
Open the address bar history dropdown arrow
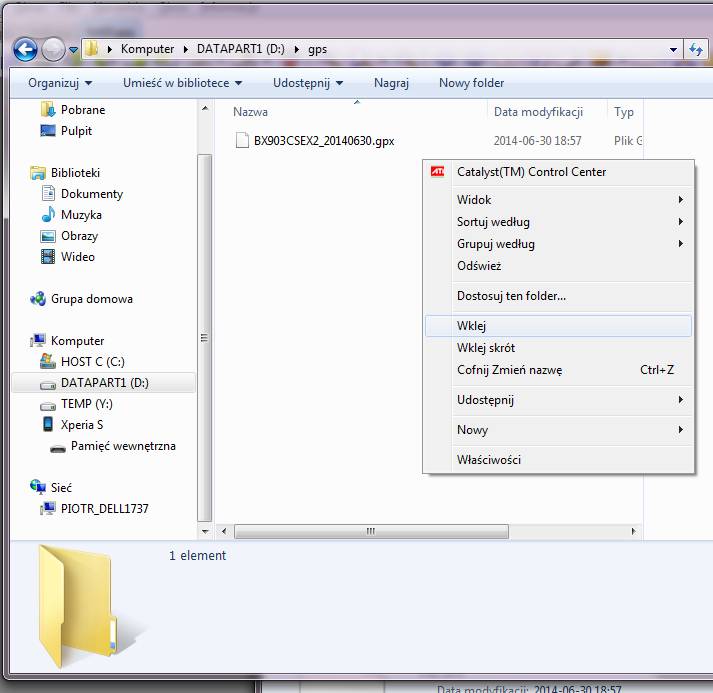click(x=673, y=49)
